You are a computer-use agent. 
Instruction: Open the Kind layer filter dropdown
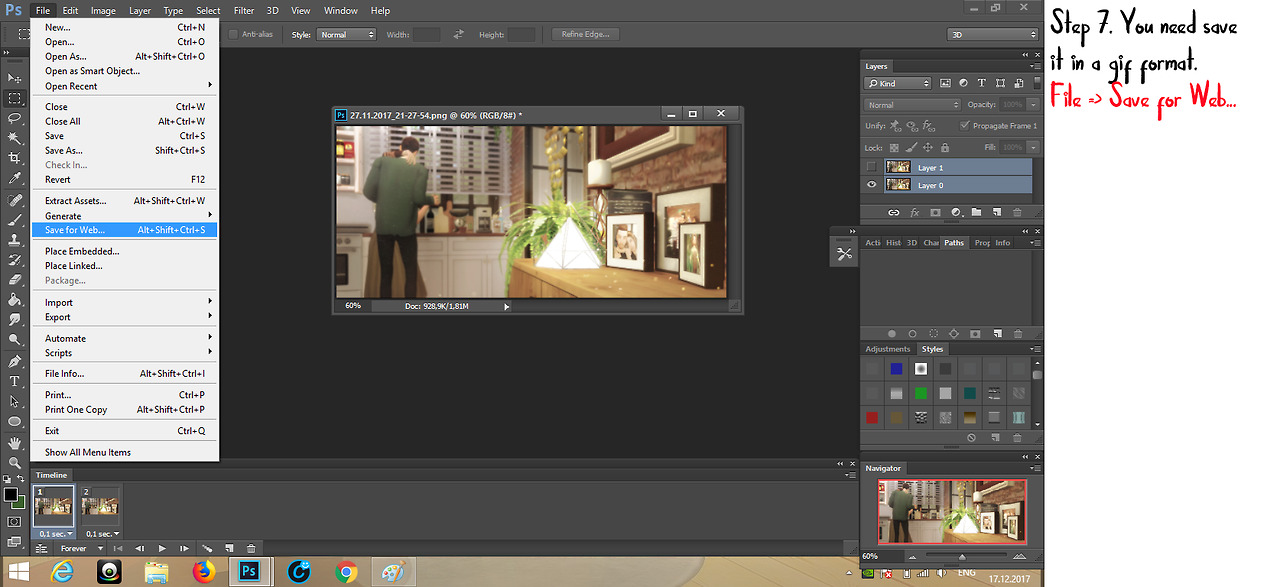pos(897,83)
